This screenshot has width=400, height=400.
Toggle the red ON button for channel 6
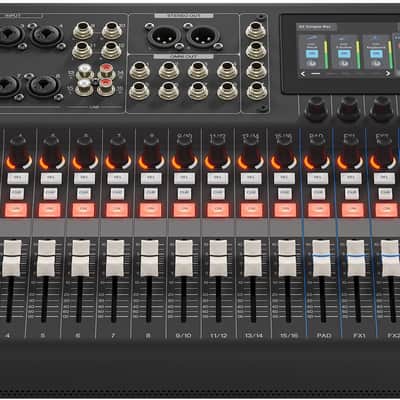click(83, 210)
